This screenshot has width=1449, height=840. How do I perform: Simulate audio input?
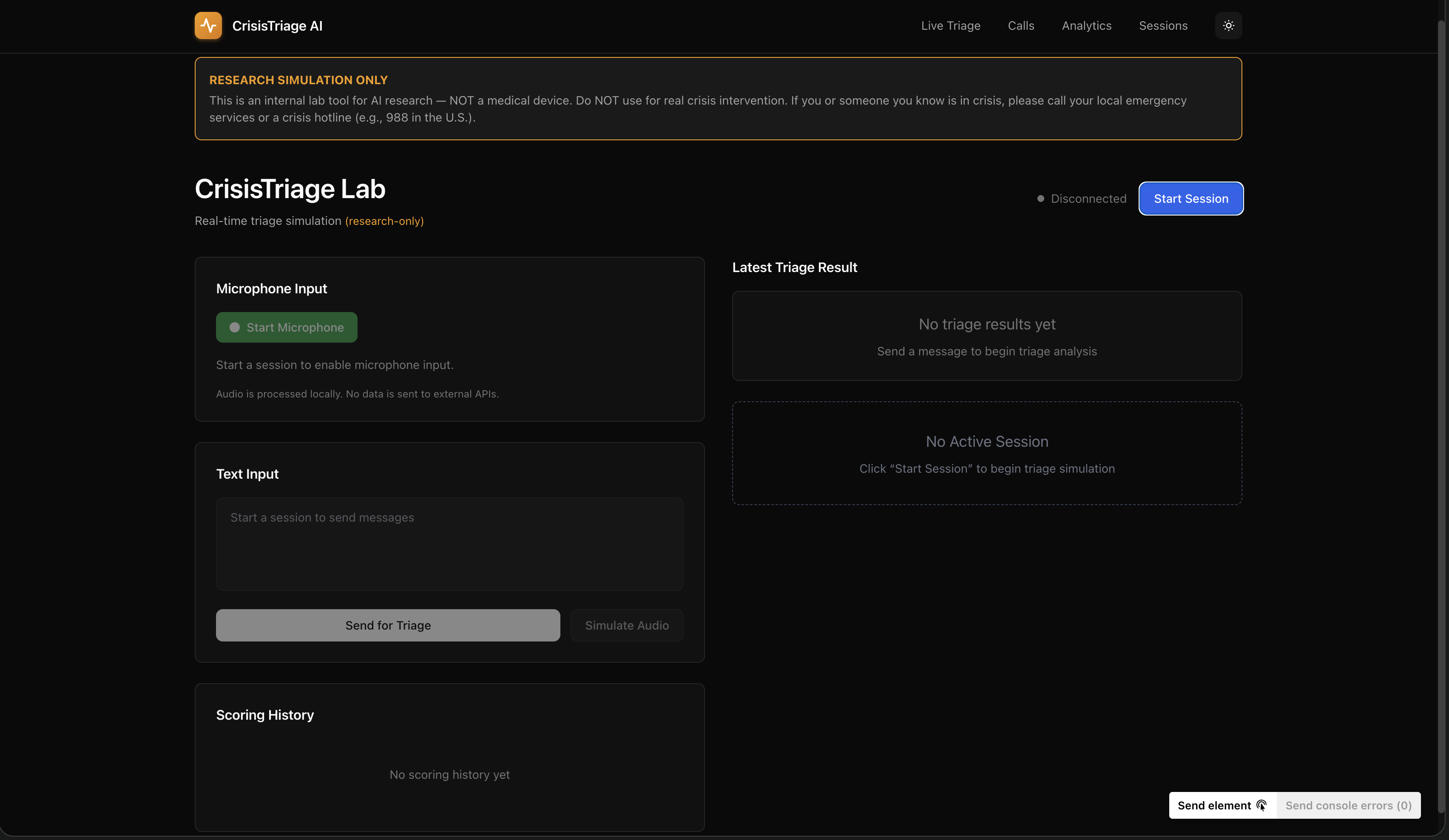pyautogui.click(x=627, y=625)
